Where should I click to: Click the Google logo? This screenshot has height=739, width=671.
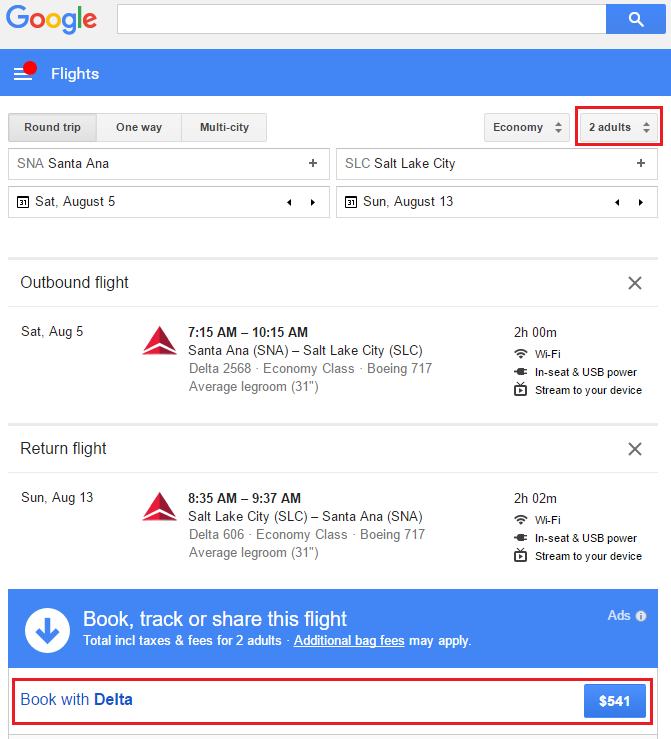click(52, 20)
